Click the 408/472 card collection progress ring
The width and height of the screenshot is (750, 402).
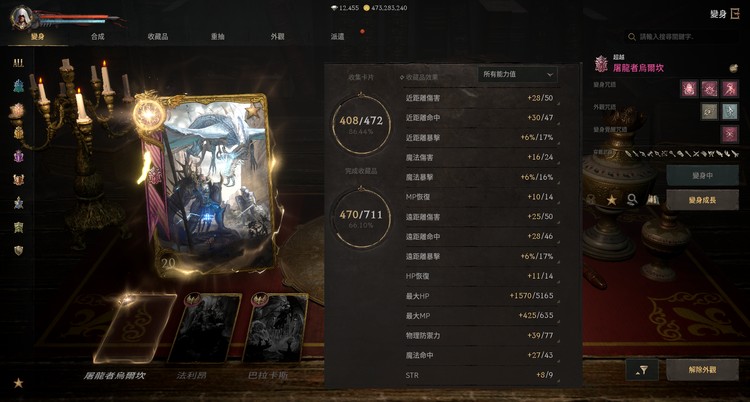361,124
